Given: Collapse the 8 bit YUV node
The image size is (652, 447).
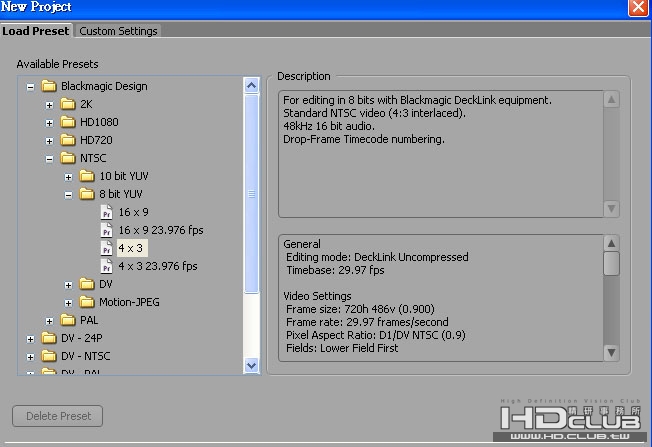Looking at the screenshot, I should (69, 195).
